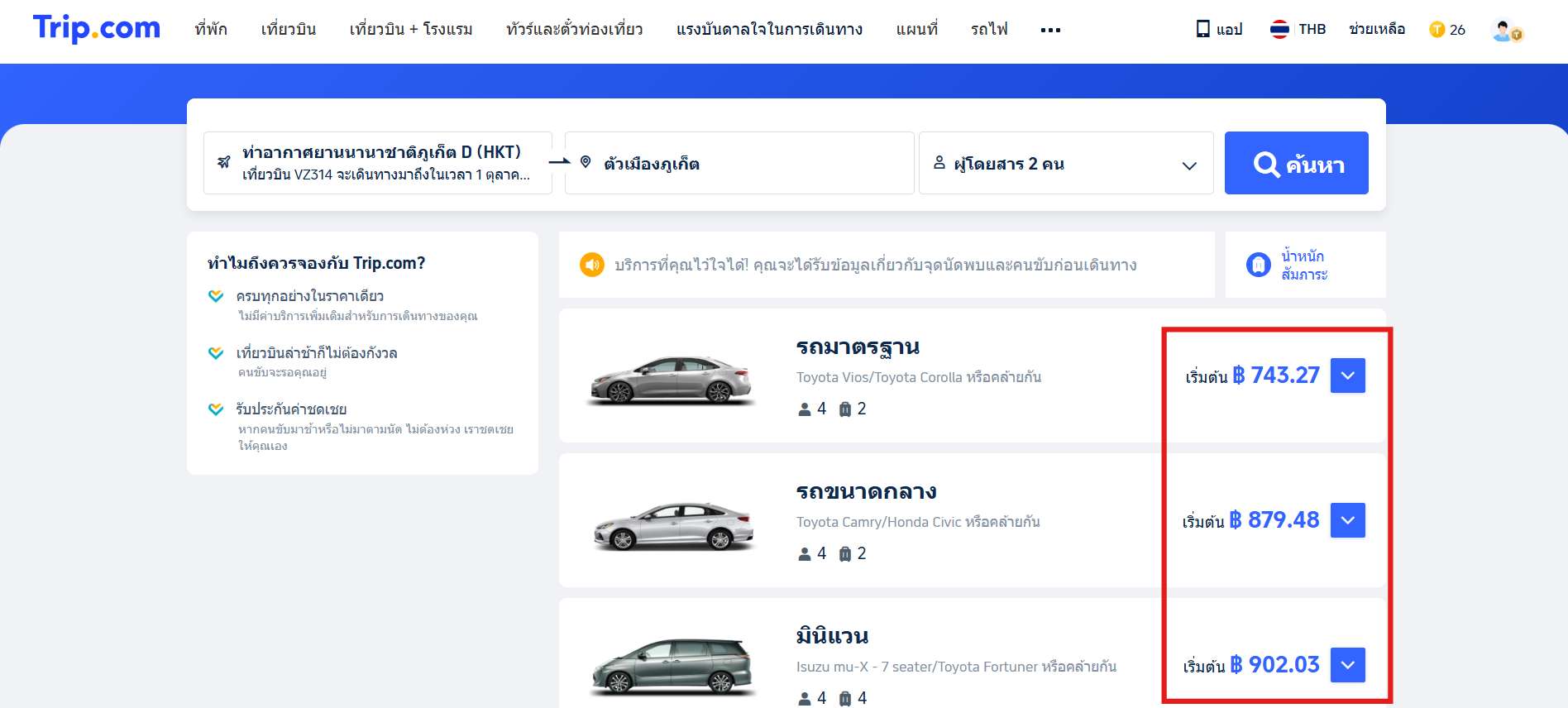Viewport: 1568px width, 708px height.
Task: Click the รถขนาดกลาง title
Action: (866, 491)
